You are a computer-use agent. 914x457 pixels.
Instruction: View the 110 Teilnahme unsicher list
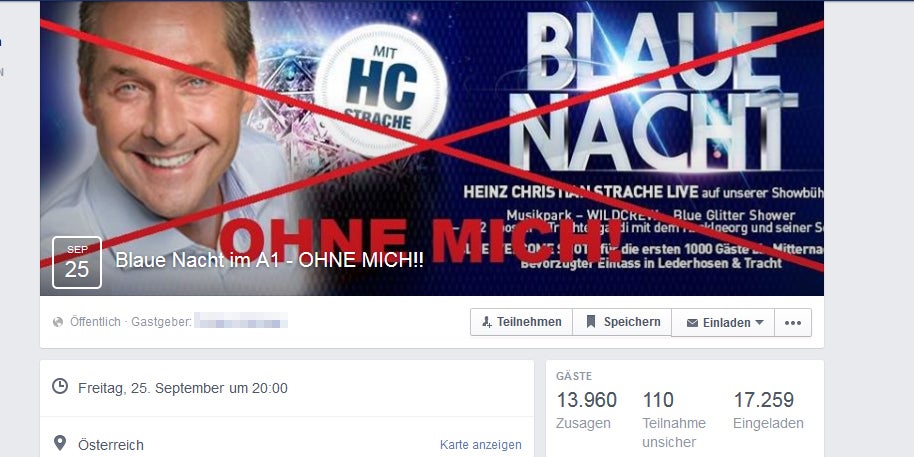click(x=674, y=420)
